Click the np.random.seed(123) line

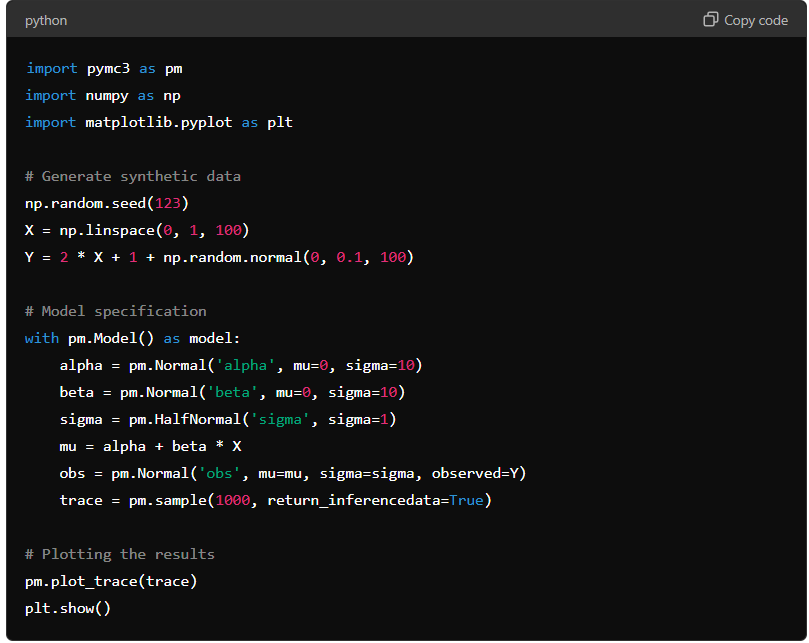coord(107,203)
